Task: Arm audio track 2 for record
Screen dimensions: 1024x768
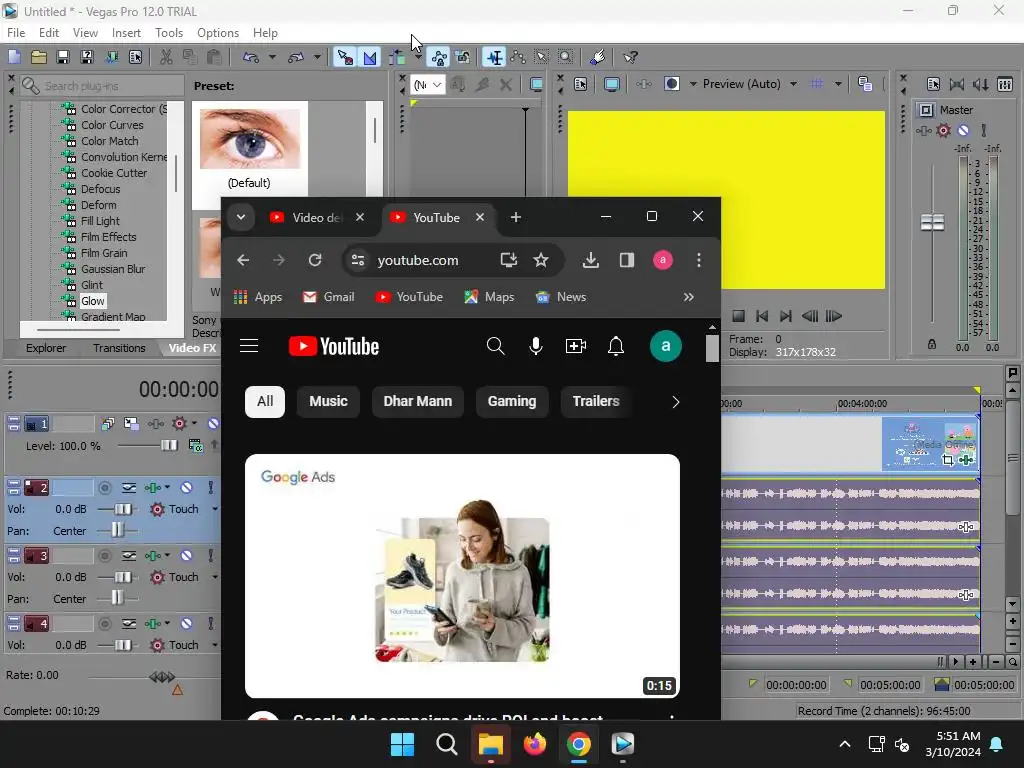Action: 104,488
